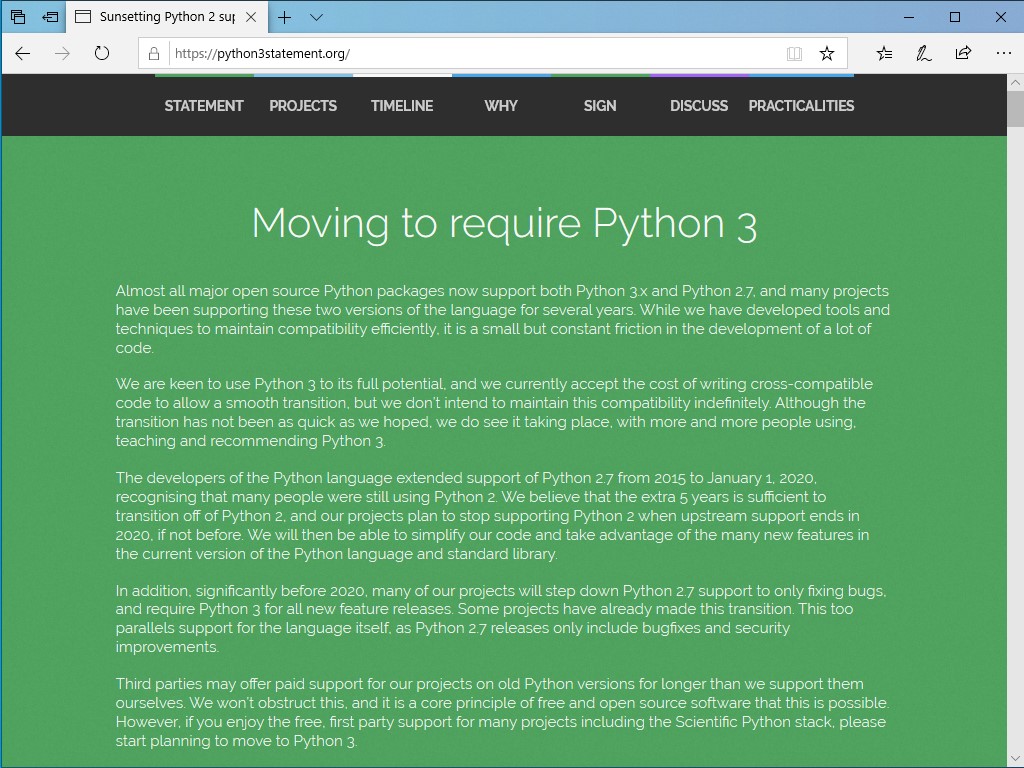1024x768 pixels.
Task: Go back to the previous page
Action: pyautogui.click(x=22, y=54)
